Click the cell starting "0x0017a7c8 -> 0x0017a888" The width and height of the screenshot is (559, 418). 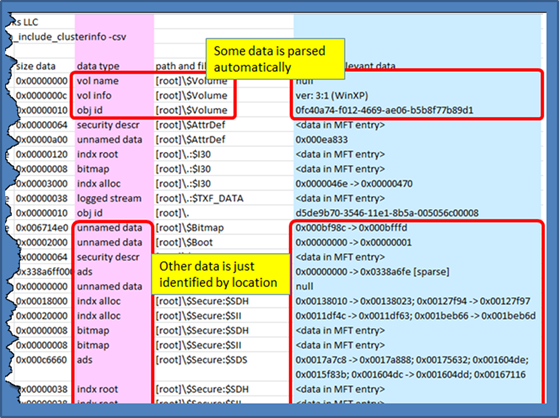[x=412, y=367]
